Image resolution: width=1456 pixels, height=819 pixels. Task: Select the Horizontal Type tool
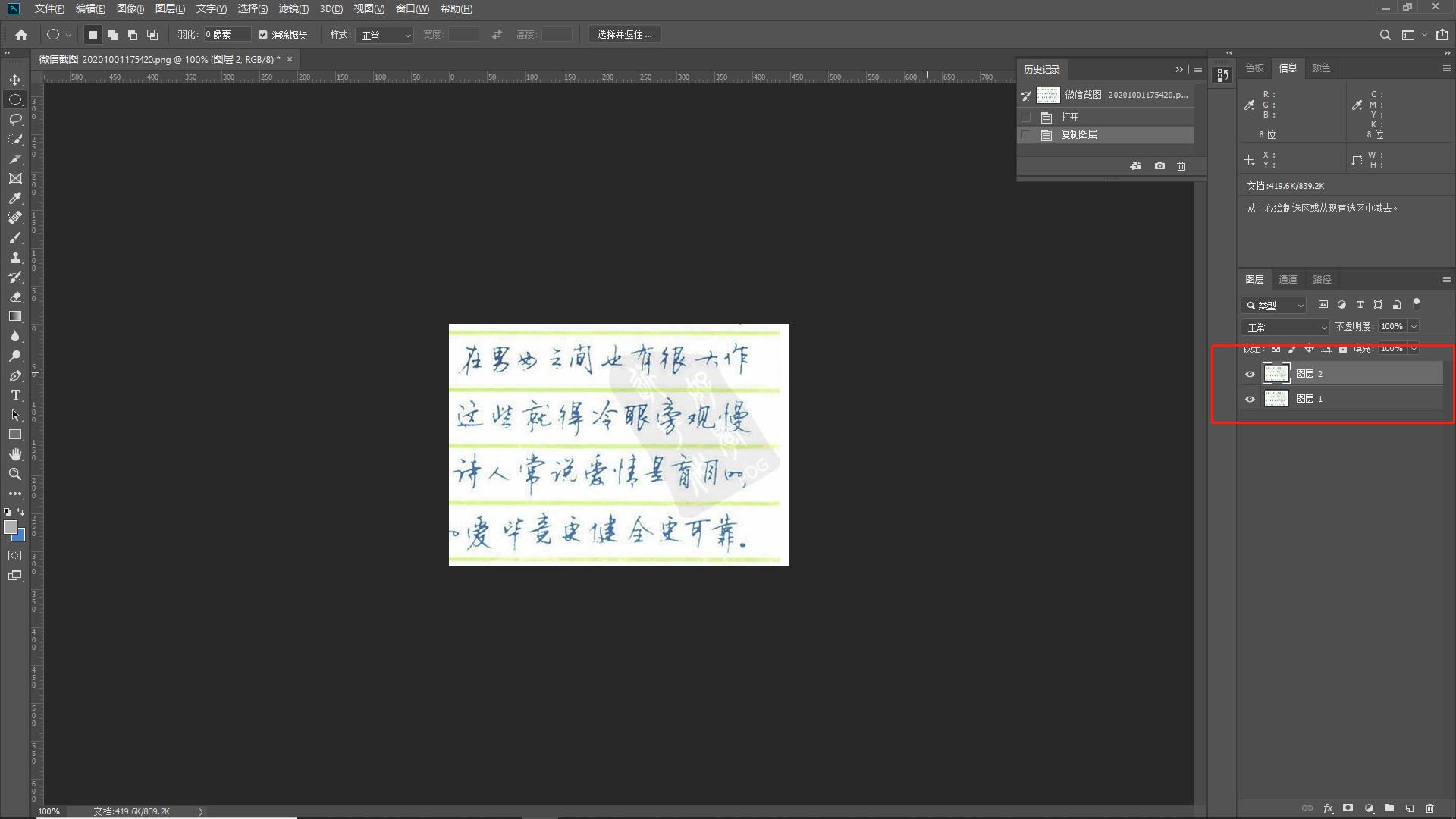click(x=15, y=395)
